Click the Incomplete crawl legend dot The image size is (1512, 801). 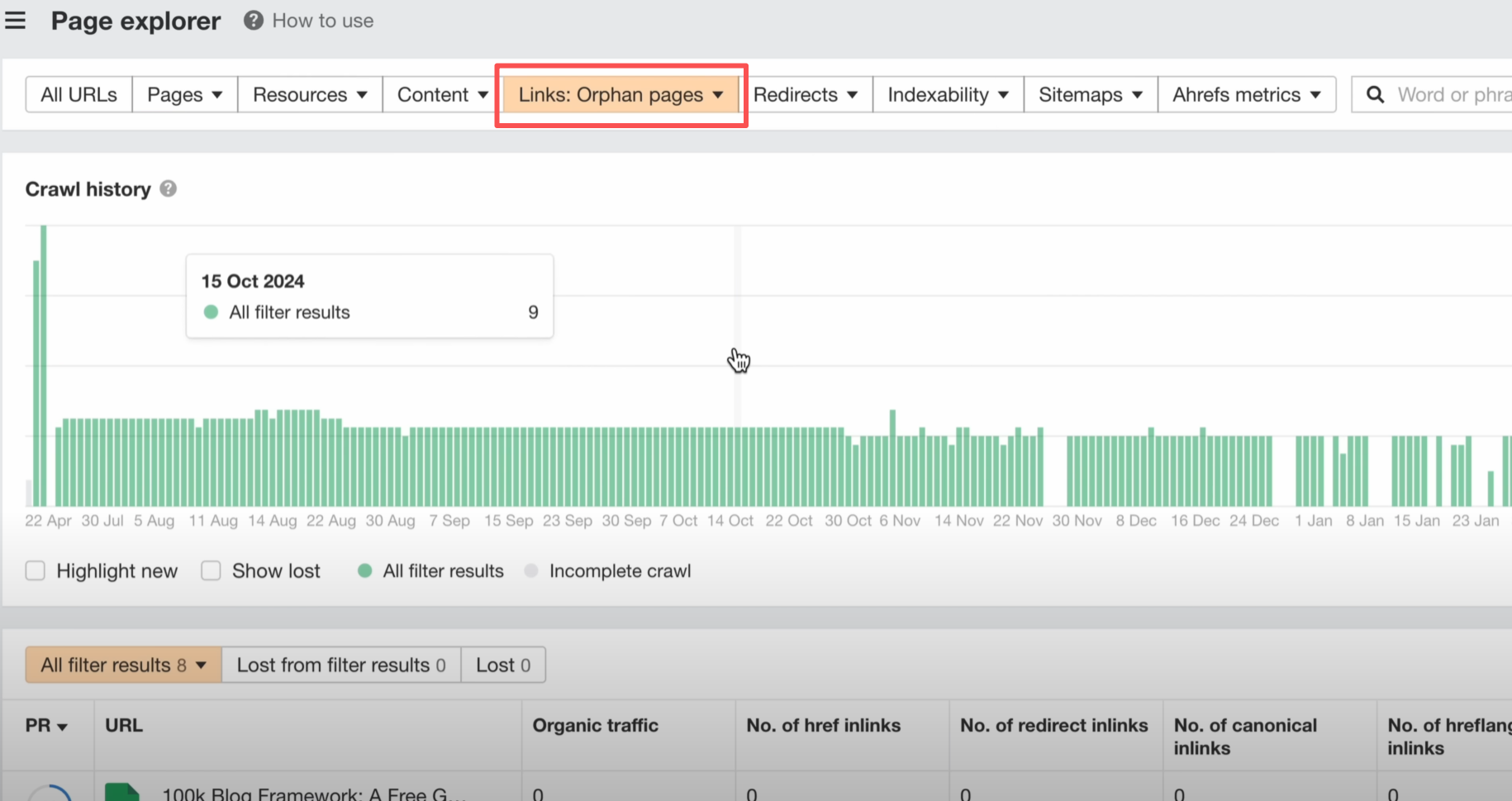click(x=531, y=571)
